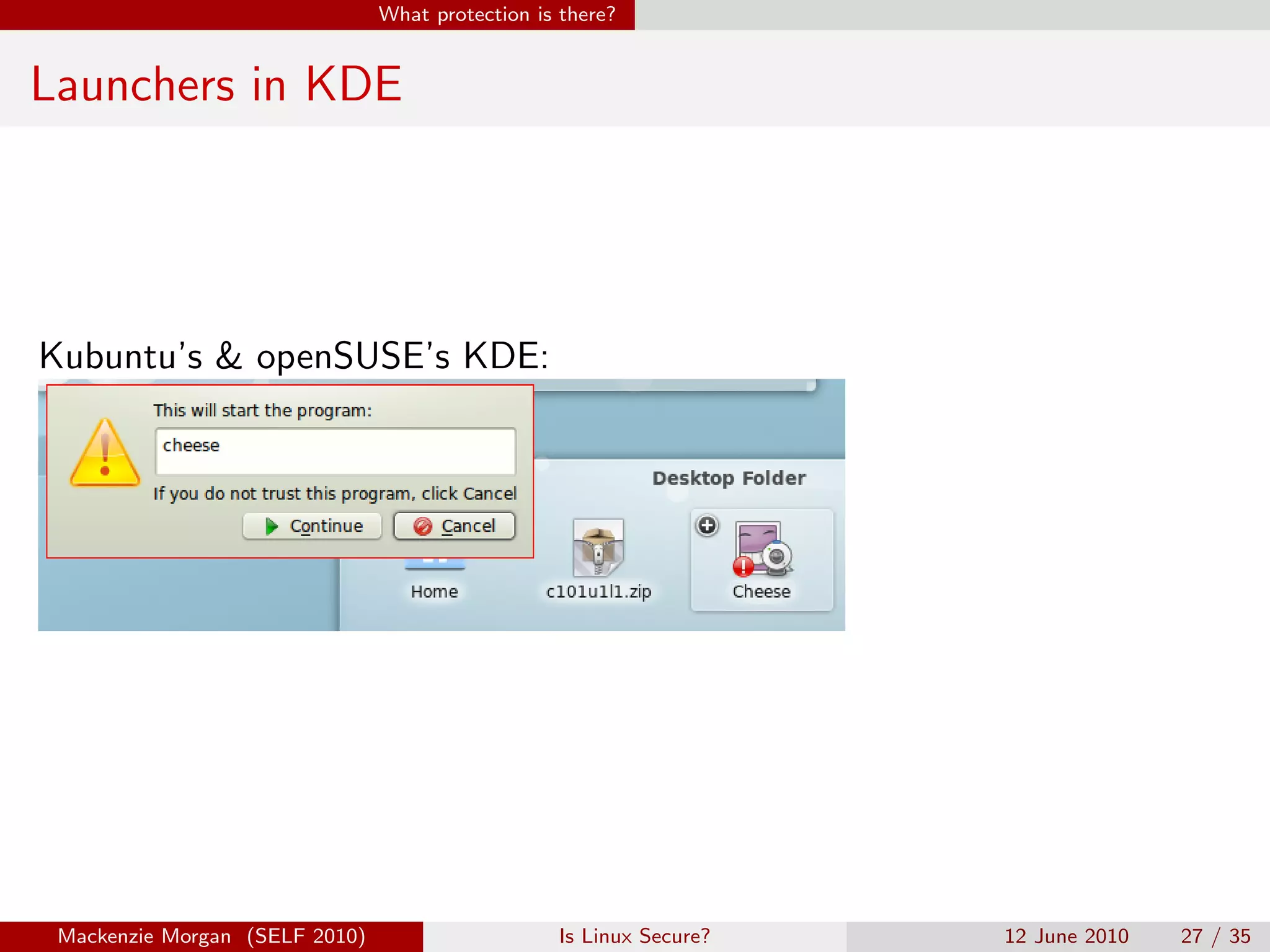Click the 'If you do not trust' warning text
Image resolution: width=1270 pixels, height=952 pixels.
[x=335, y=494]
